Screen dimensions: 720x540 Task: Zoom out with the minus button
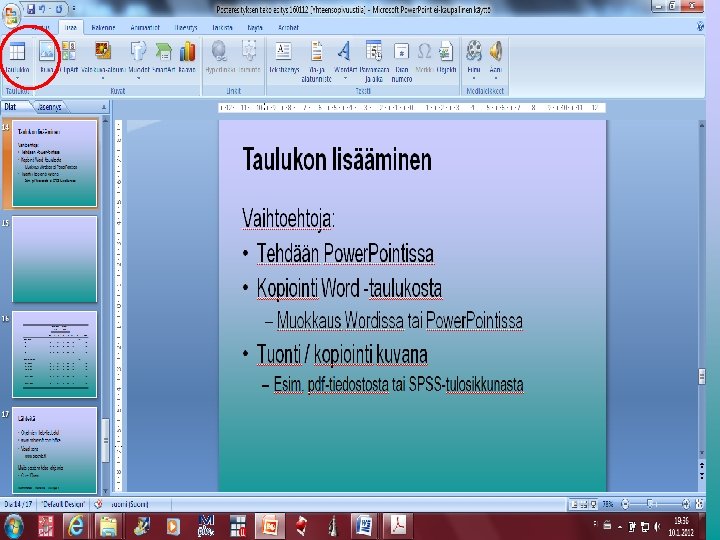coord(625,504)
